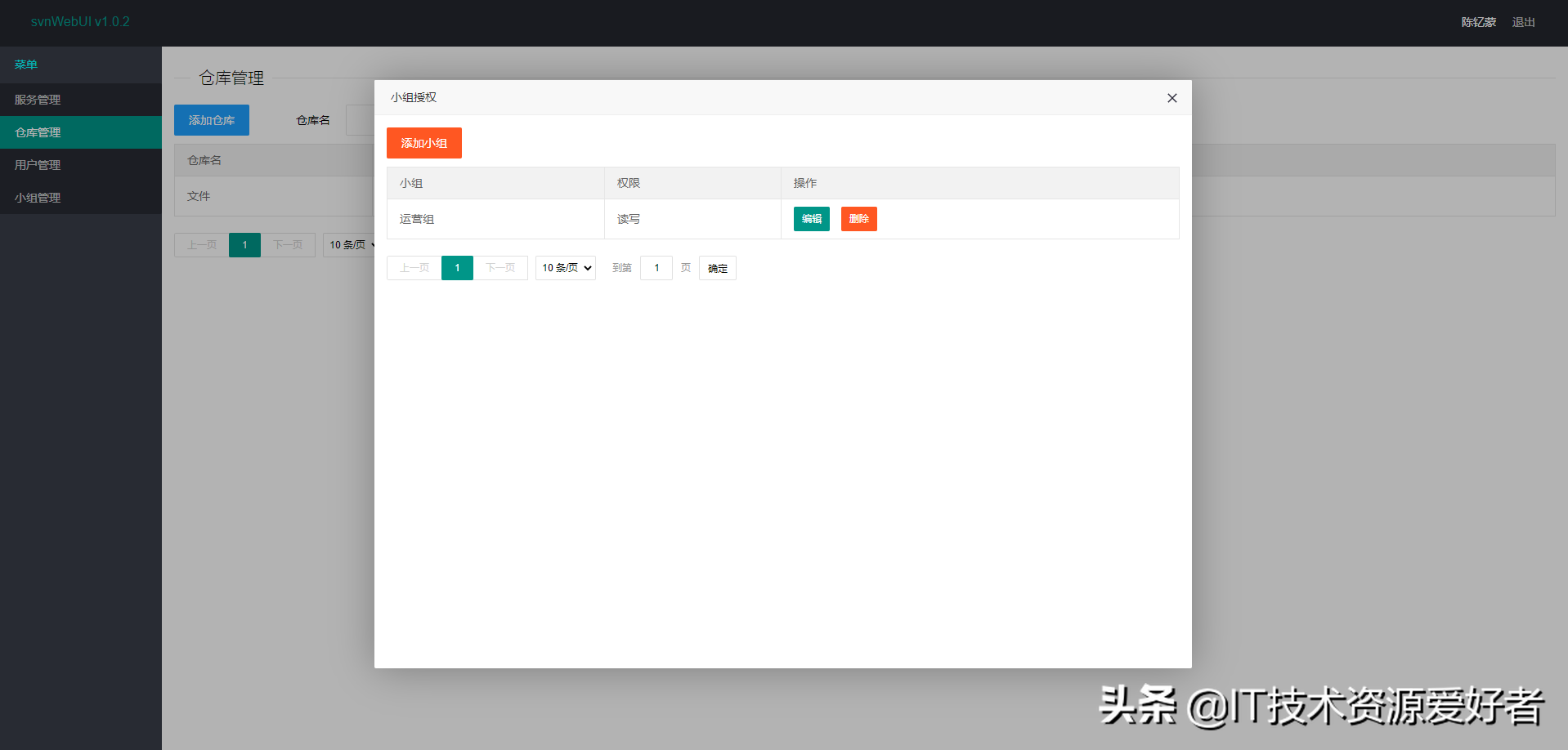
Task: Open the dialog's 10 条/页 page size dropdown
Action: [565, 268]
